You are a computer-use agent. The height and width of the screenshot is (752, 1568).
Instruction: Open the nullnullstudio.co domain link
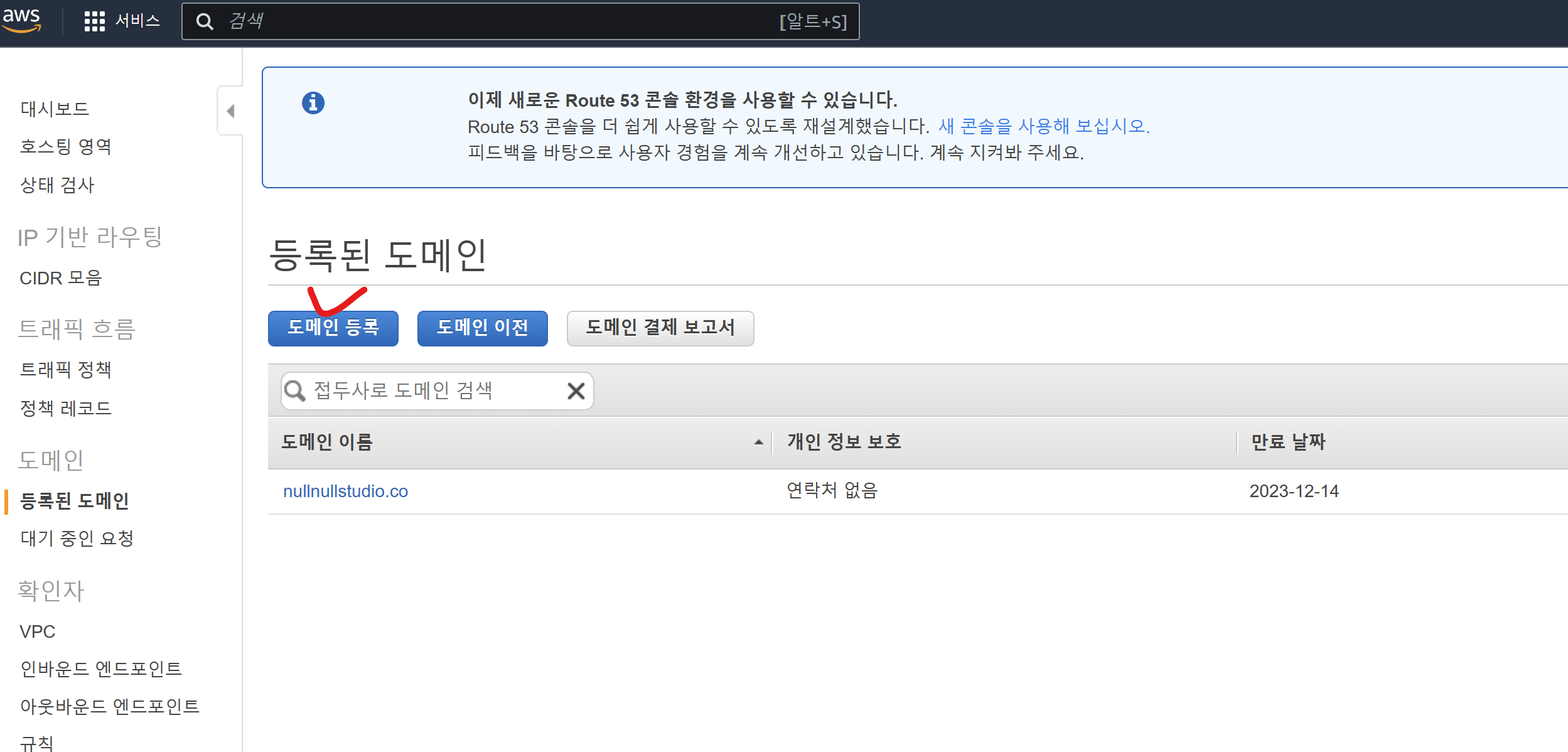coord(345,491)
